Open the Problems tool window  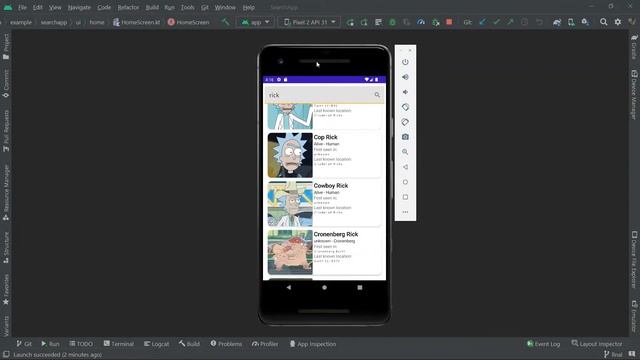click(226, 344)
